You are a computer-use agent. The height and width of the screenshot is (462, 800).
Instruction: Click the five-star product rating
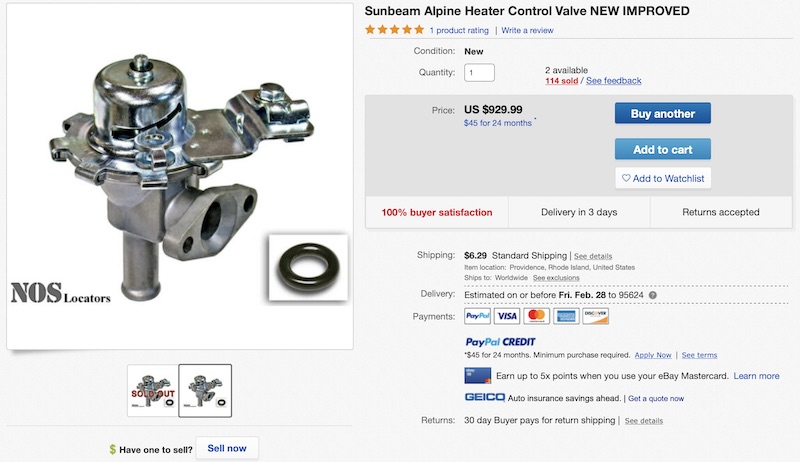[x=394, y=30]
